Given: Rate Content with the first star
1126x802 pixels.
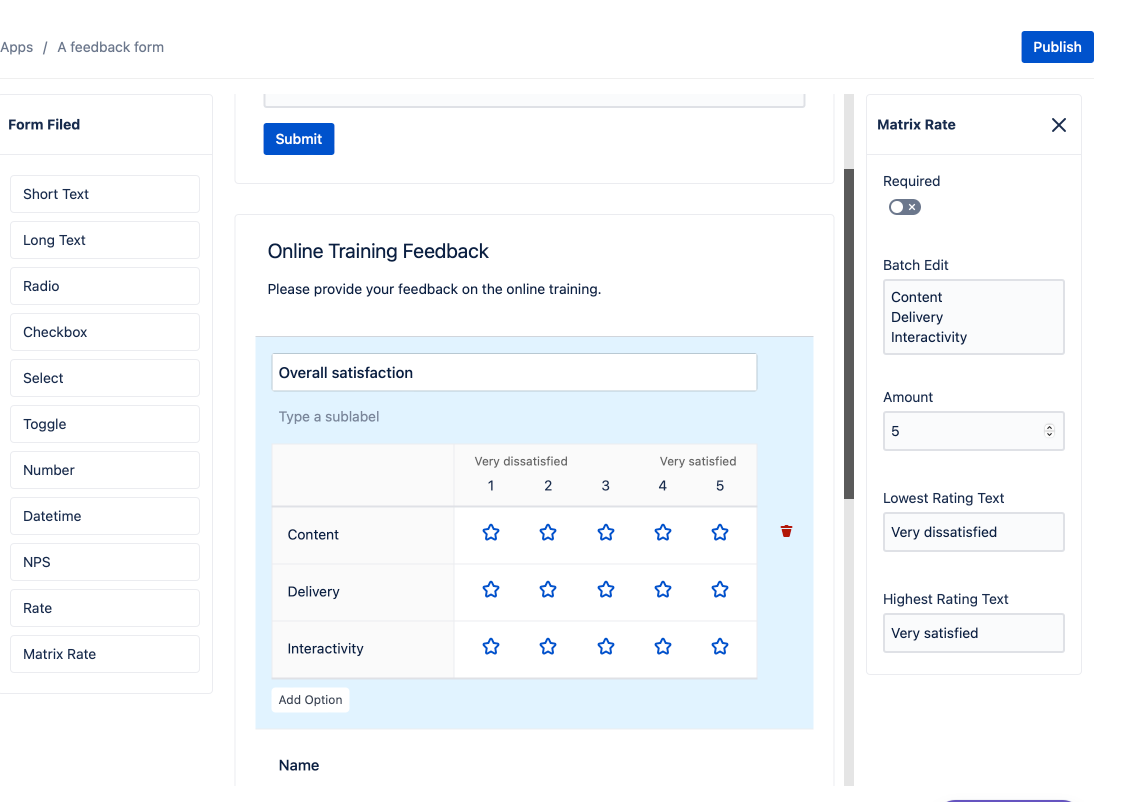Looking at the screenshot, I should 491,533.
